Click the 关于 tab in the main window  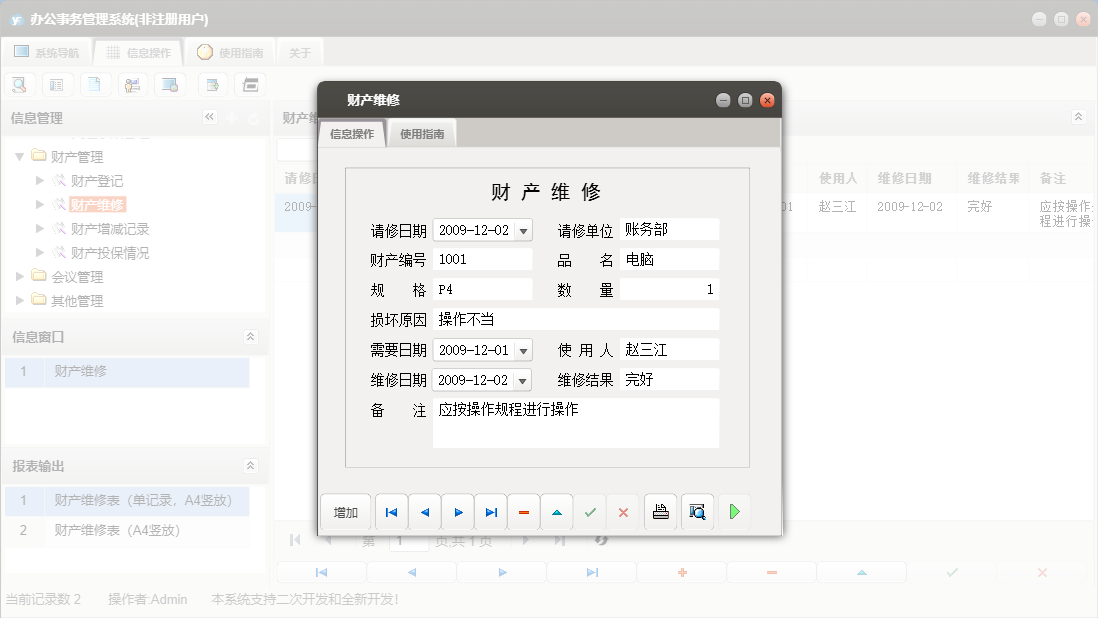click(298, 51)
